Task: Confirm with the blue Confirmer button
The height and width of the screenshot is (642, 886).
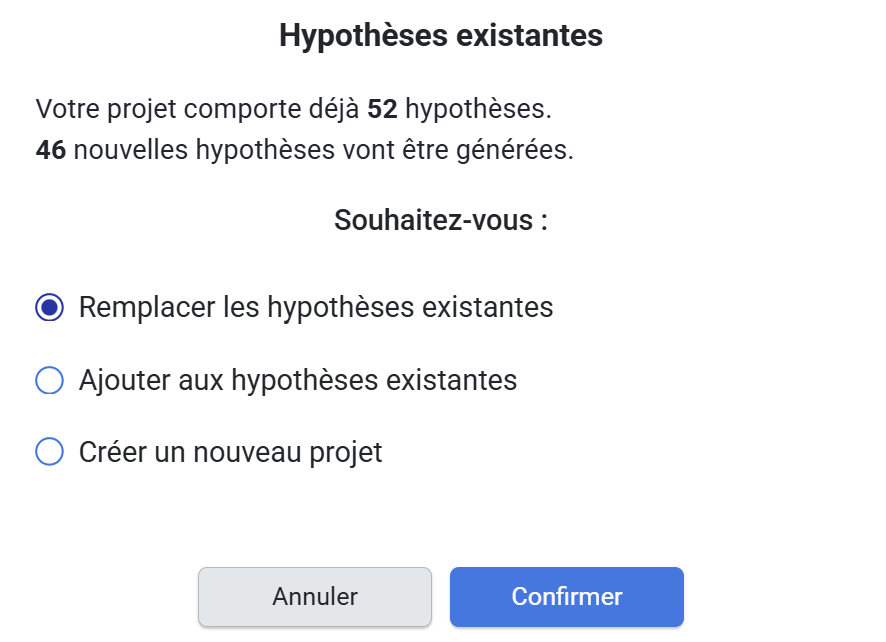Action: point(566,597)
